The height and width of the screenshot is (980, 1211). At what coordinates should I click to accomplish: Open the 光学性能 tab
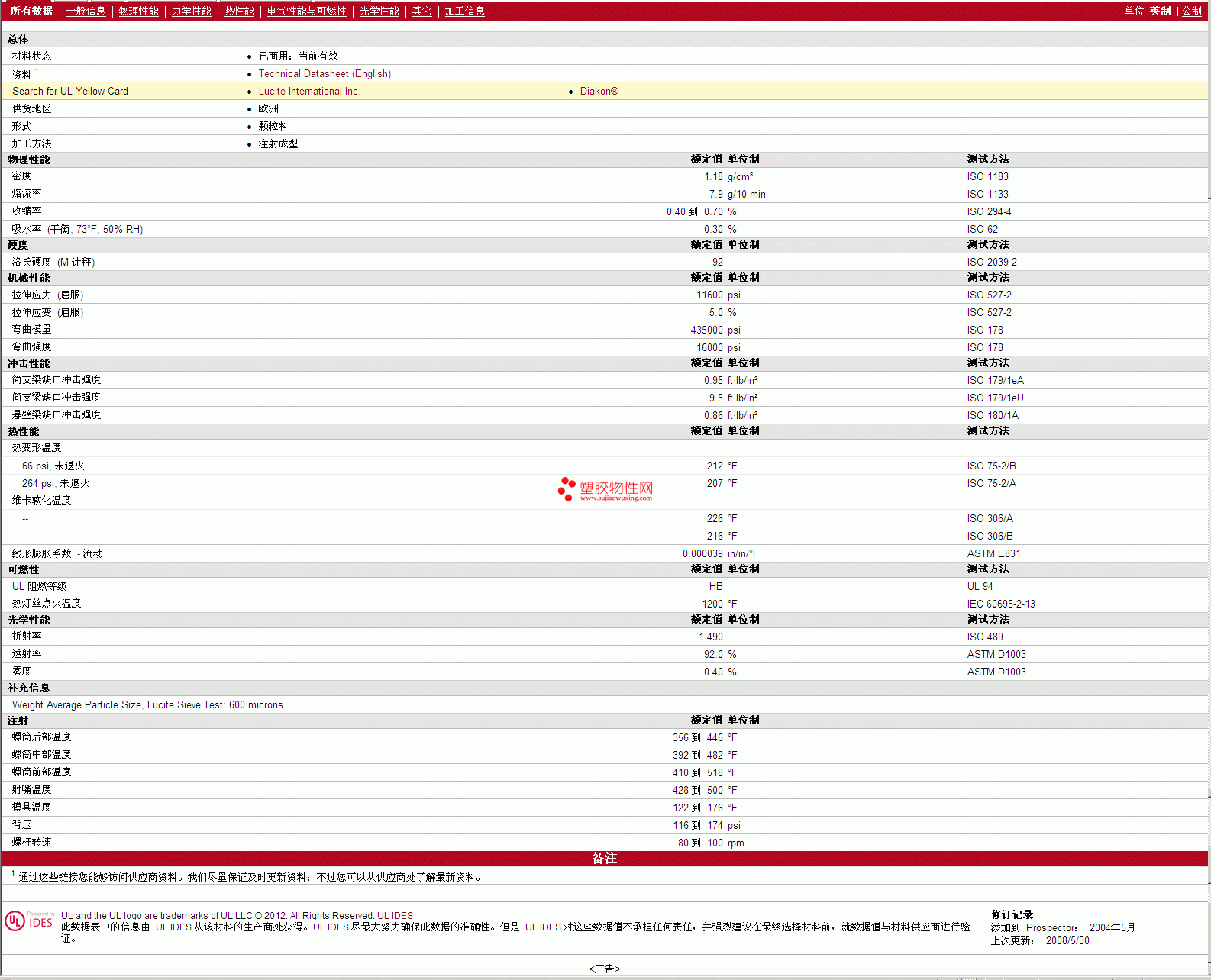(379, 11)
